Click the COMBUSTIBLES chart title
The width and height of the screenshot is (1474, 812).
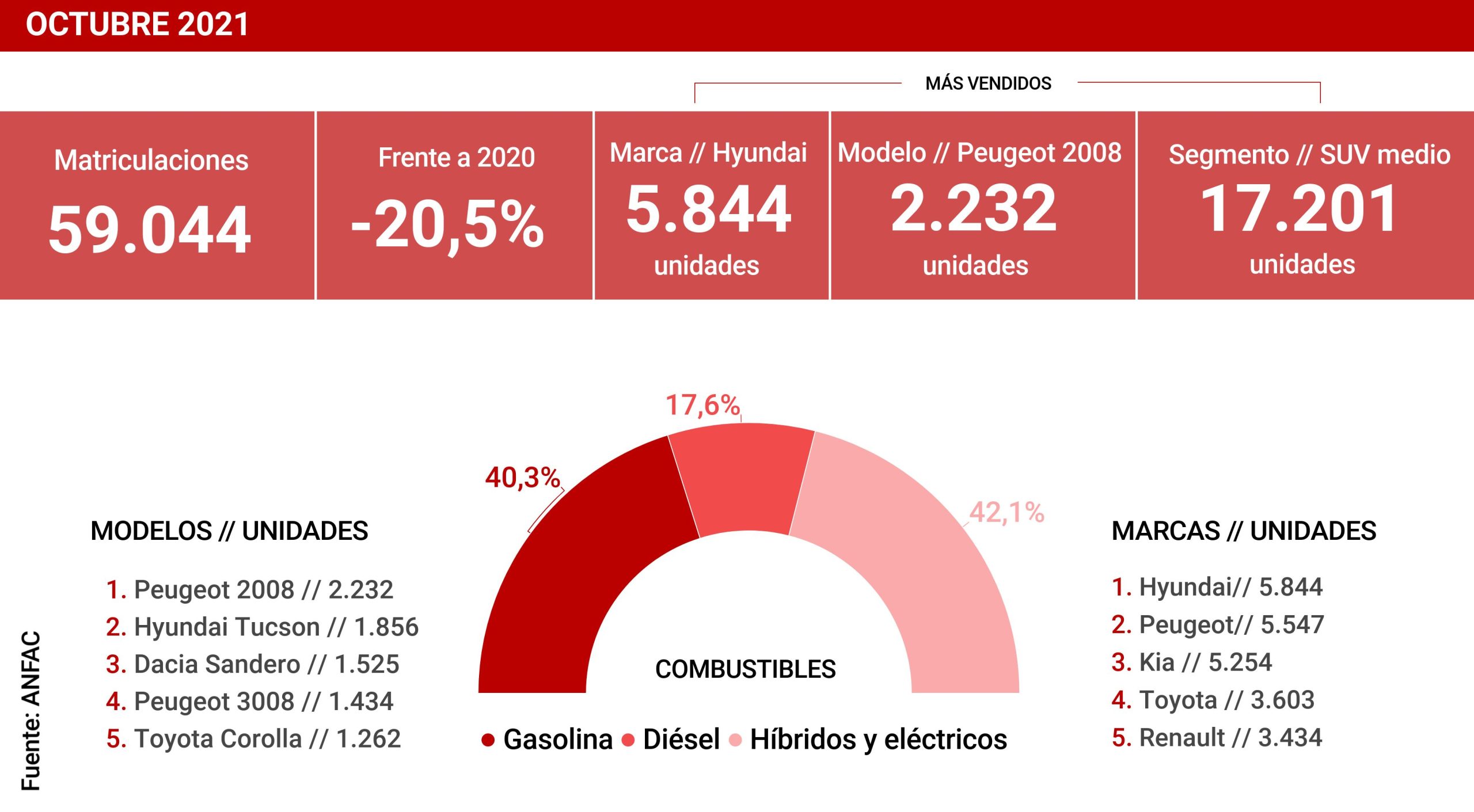pos(745,669)
